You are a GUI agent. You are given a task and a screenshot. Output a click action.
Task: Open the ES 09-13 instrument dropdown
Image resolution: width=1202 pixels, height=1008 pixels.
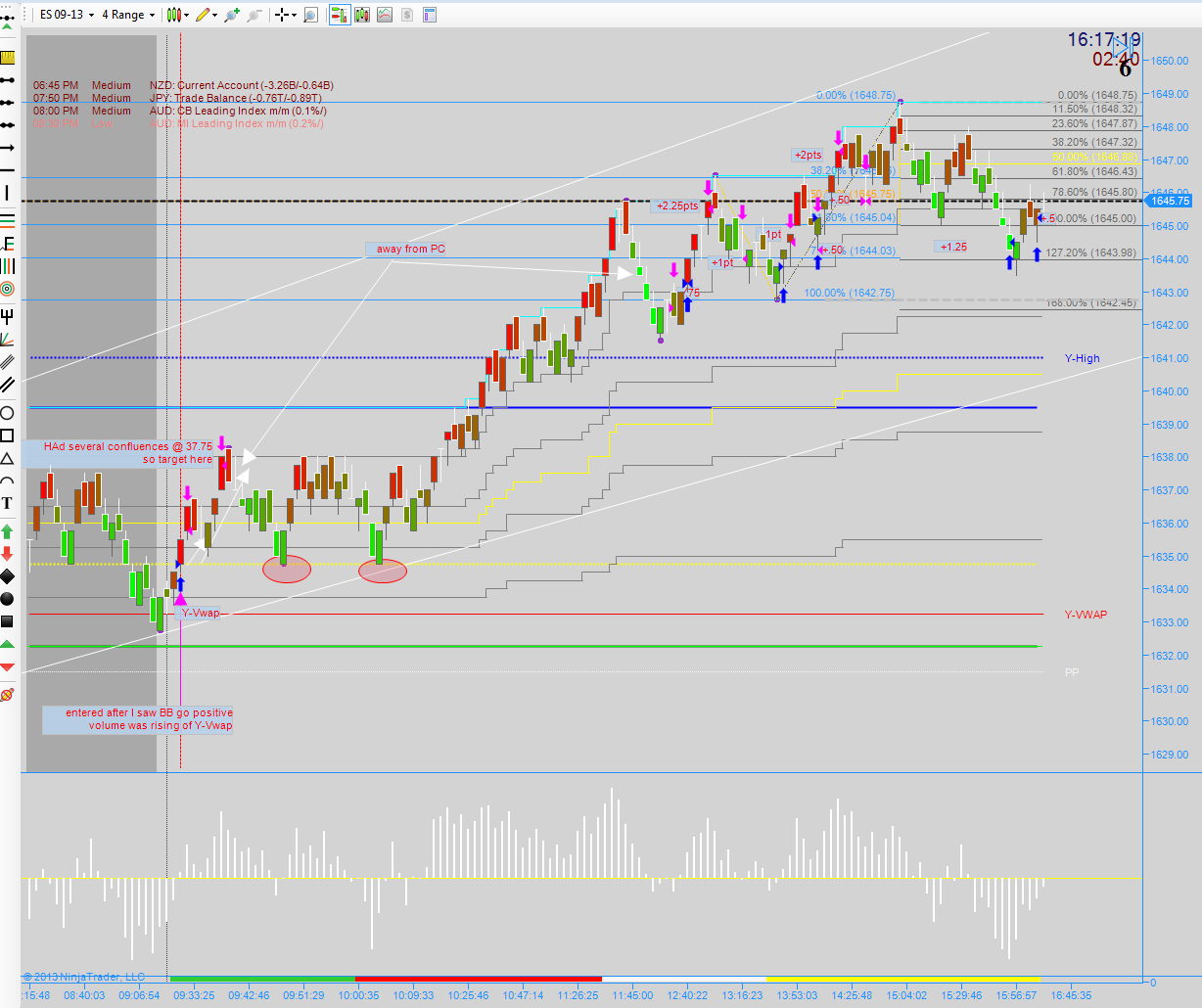click(x=67, y=15)
